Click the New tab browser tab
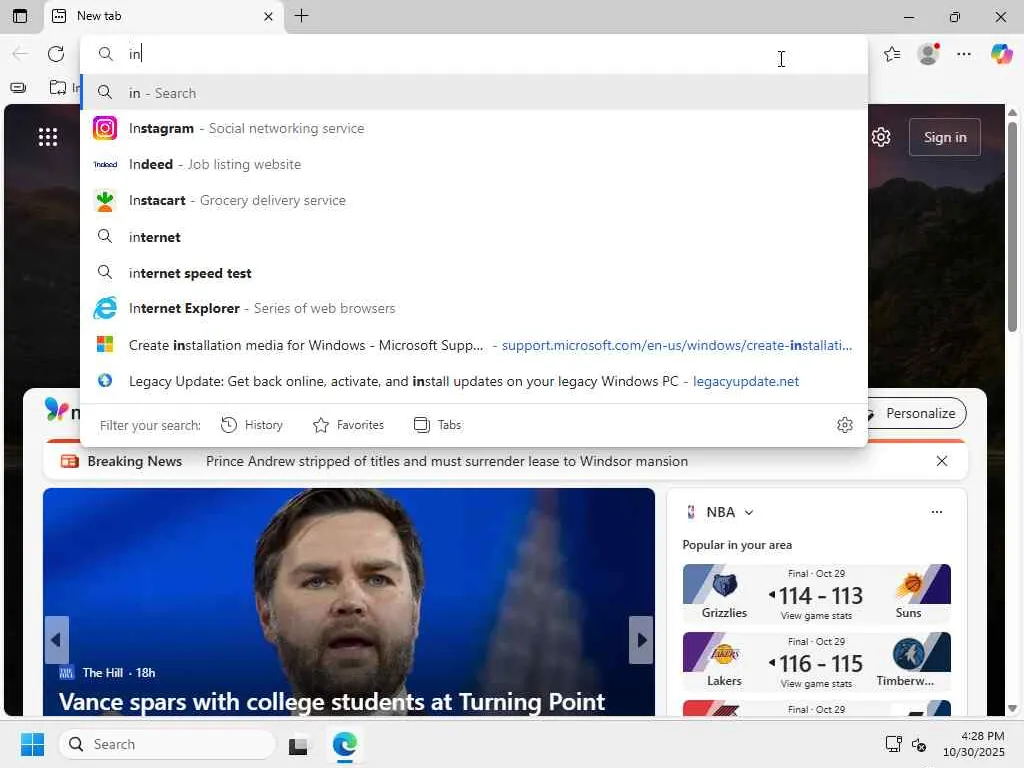The image size is (1024, 768). coord(163,16)
